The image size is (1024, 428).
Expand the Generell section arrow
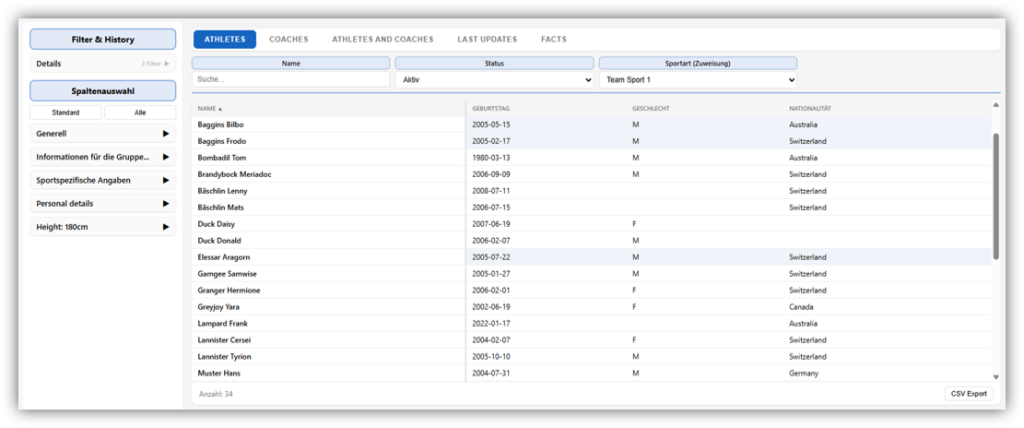(165, 133)
